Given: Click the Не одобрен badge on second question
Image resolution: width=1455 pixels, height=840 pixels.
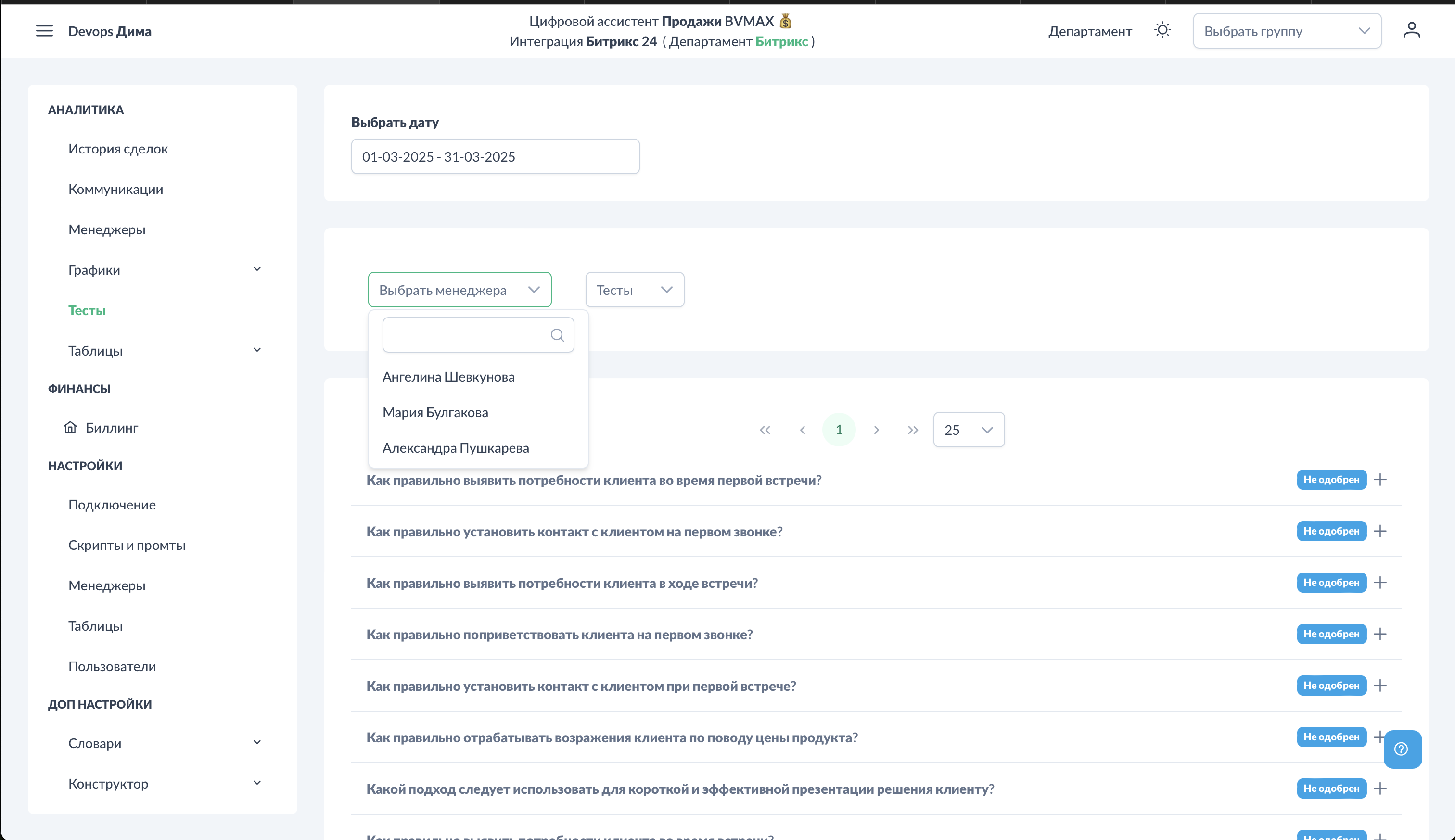Looking at the screenshot, I should point(1331,531).
